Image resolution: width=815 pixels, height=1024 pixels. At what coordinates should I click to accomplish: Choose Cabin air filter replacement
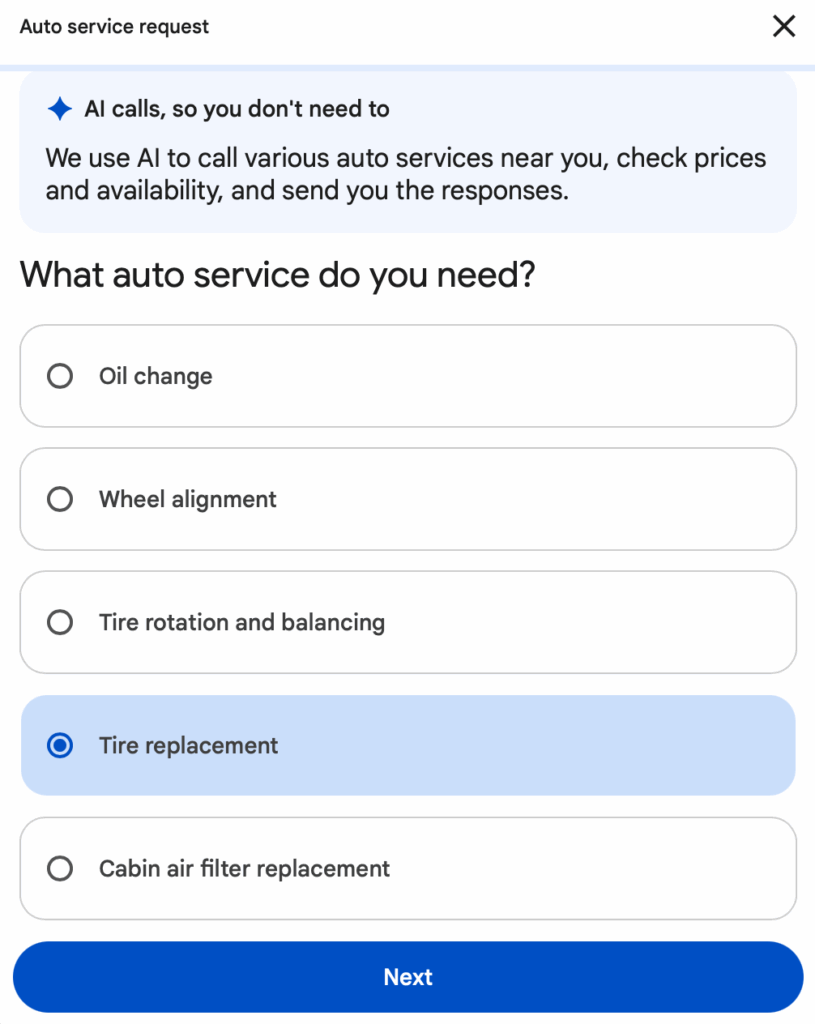(x=60, y=868)
